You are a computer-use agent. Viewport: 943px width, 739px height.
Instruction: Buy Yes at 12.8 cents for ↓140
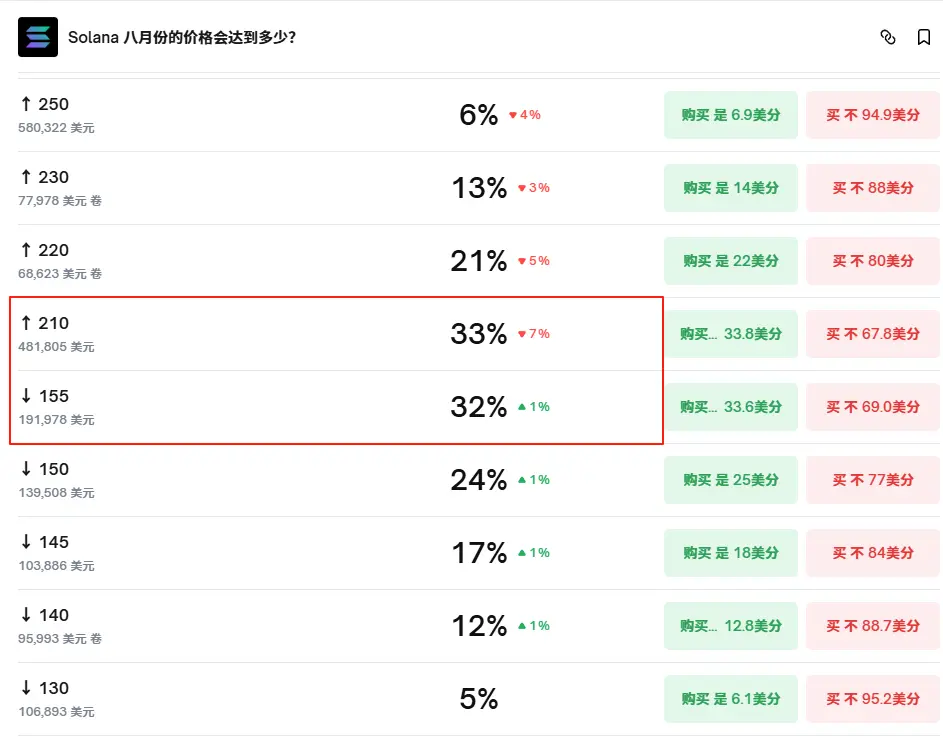click(731, 626)
